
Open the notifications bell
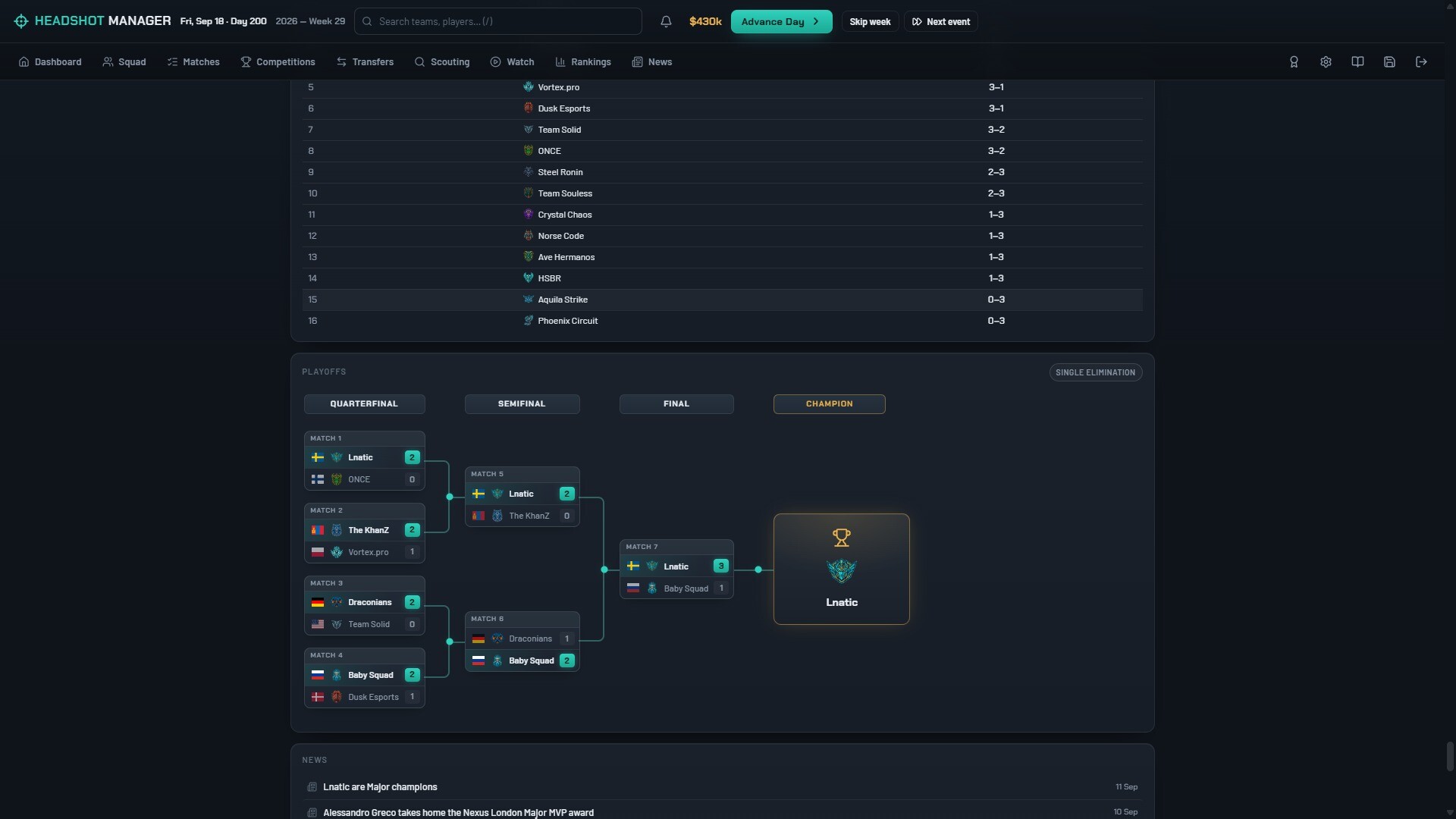(x=666, y=21)
